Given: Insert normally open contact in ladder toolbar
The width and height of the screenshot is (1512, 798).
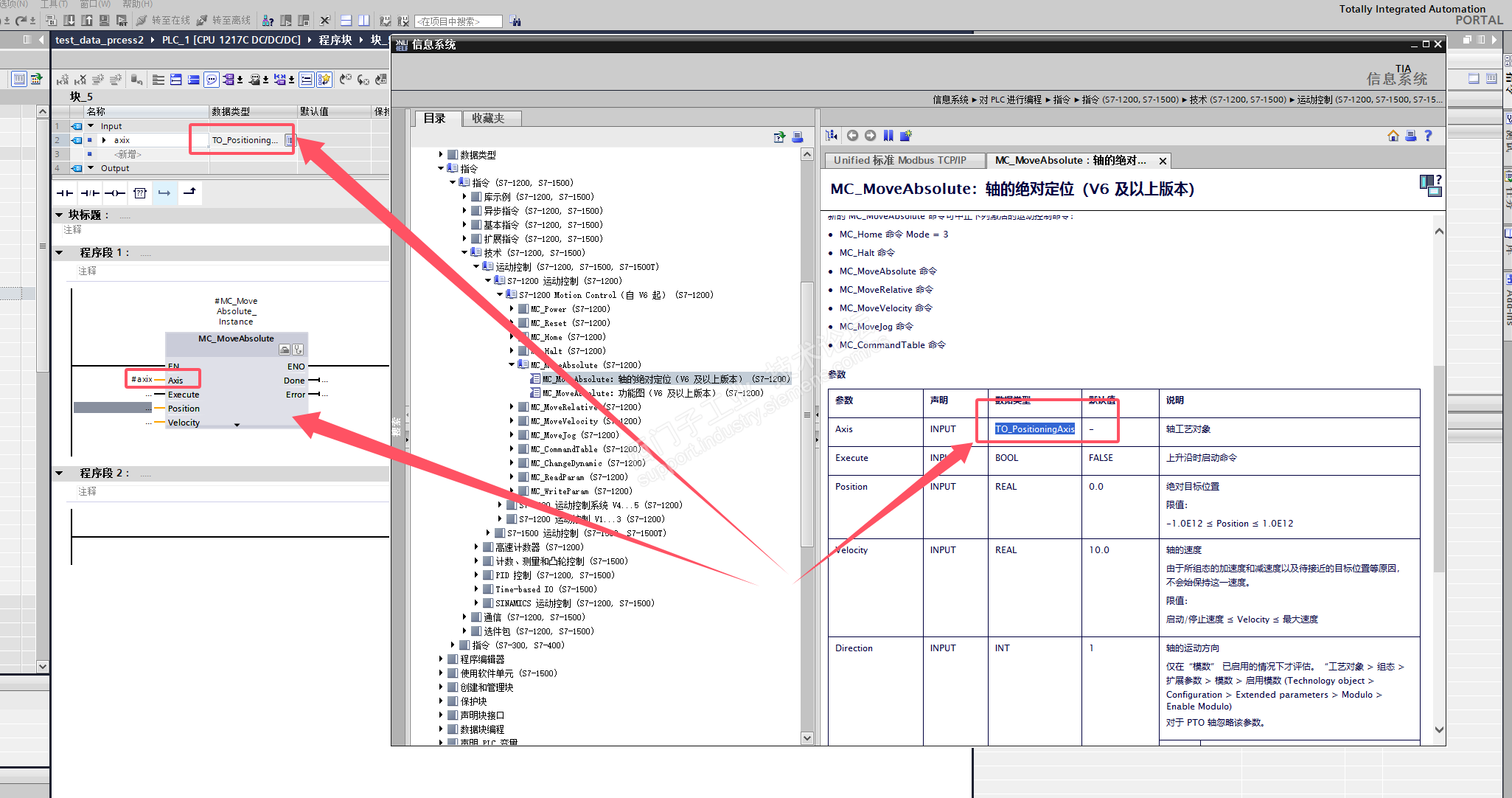Looking at the screenshot, I should [x=65, y=193].
